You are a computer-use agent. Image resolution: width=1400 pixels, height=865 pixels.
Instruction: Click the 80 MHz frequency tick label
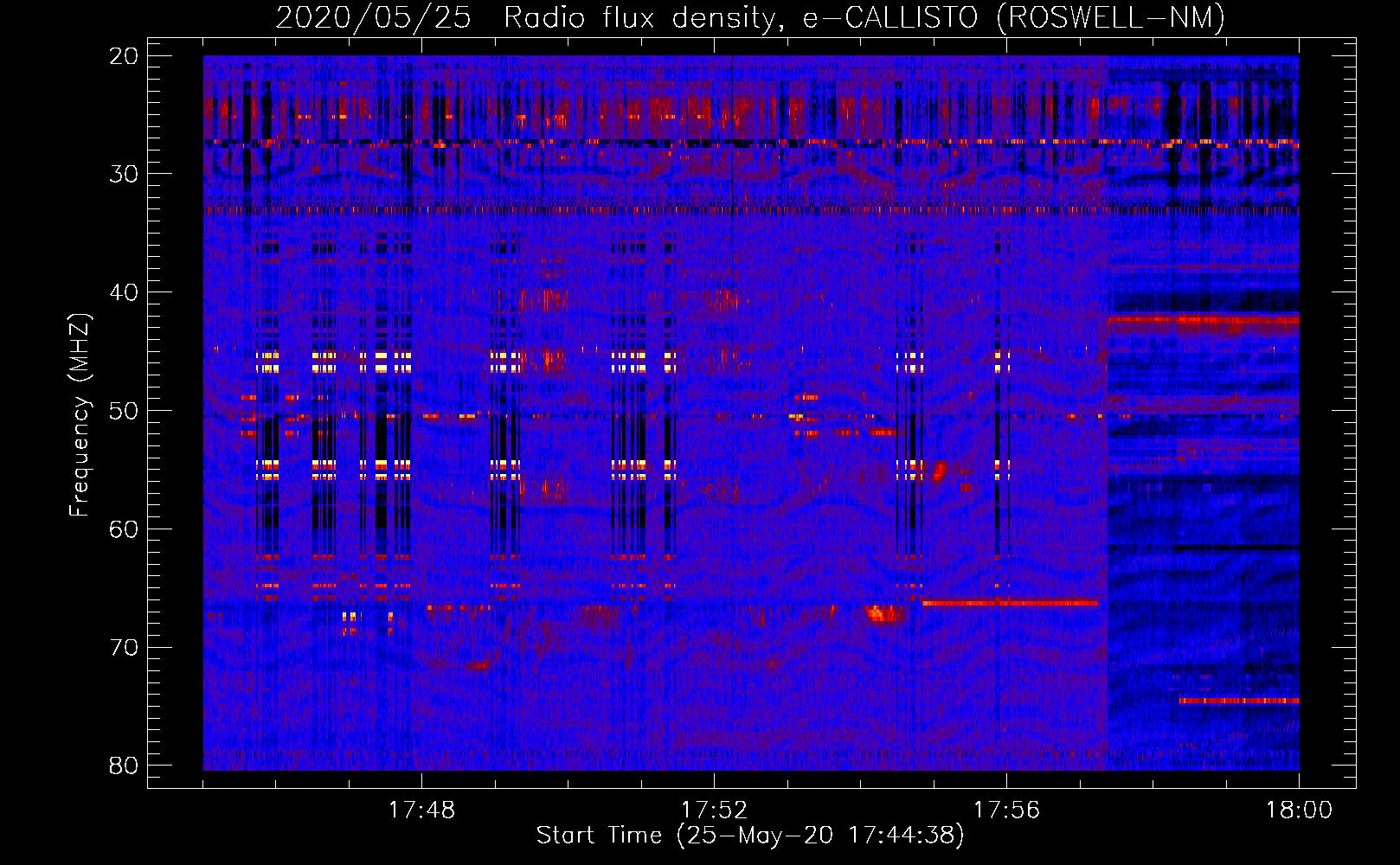(125, 766)
